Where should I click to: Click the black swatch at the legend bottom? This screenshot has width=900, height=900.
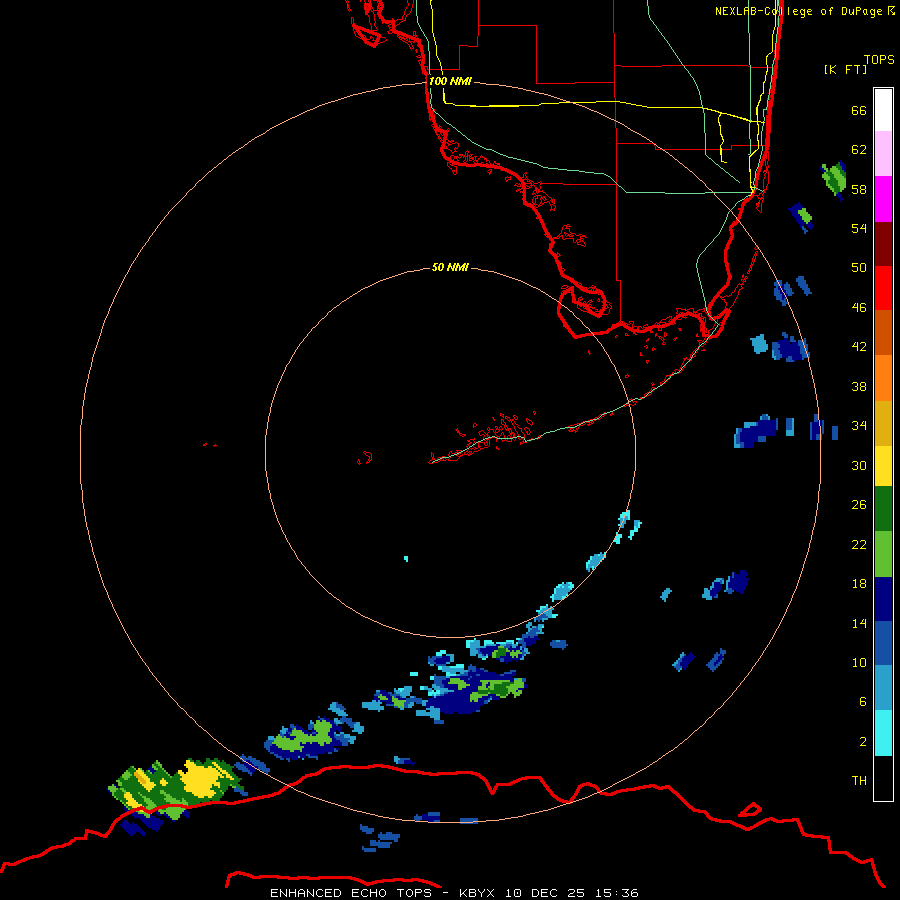[883, 778]
